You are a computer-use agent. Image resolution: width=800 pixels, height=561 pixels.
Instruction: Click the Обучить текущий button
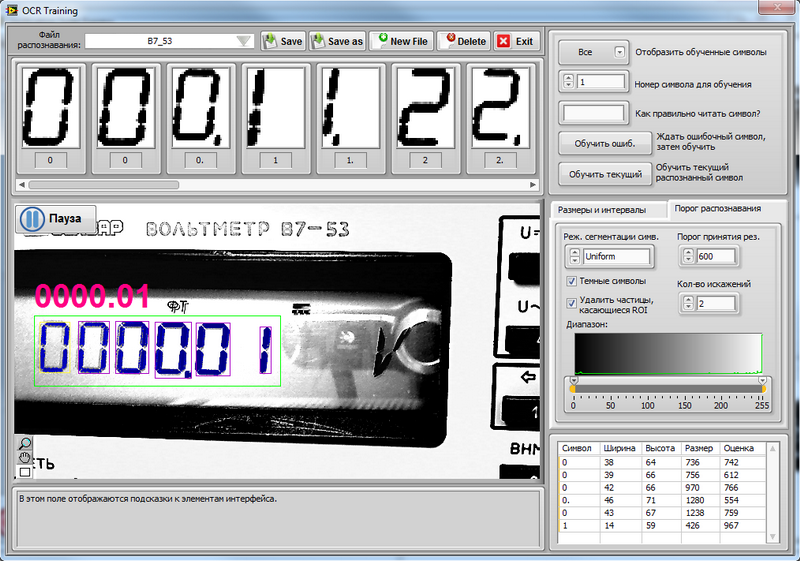pos(604,174)
